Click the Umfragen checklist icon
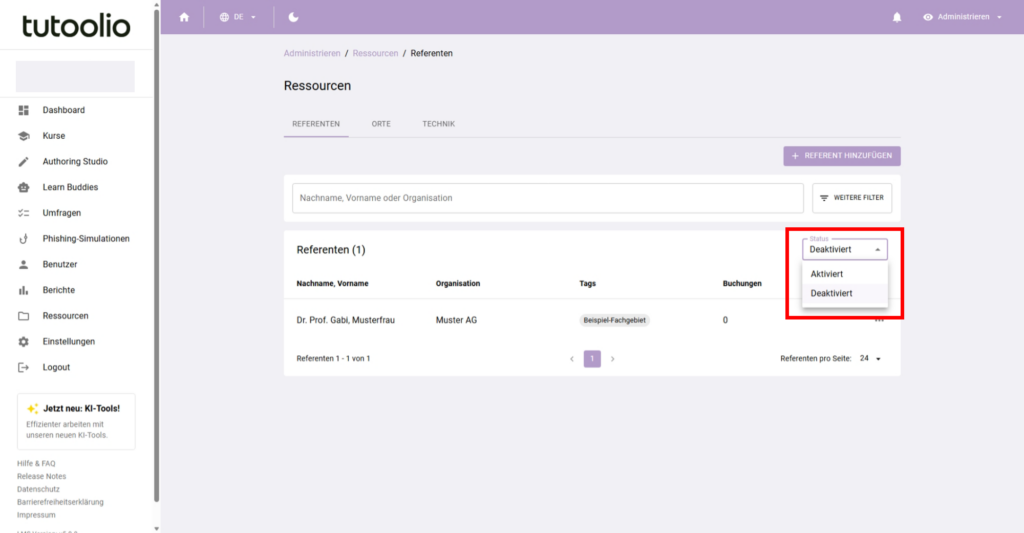1024x533 pixels. coord(24,213)
